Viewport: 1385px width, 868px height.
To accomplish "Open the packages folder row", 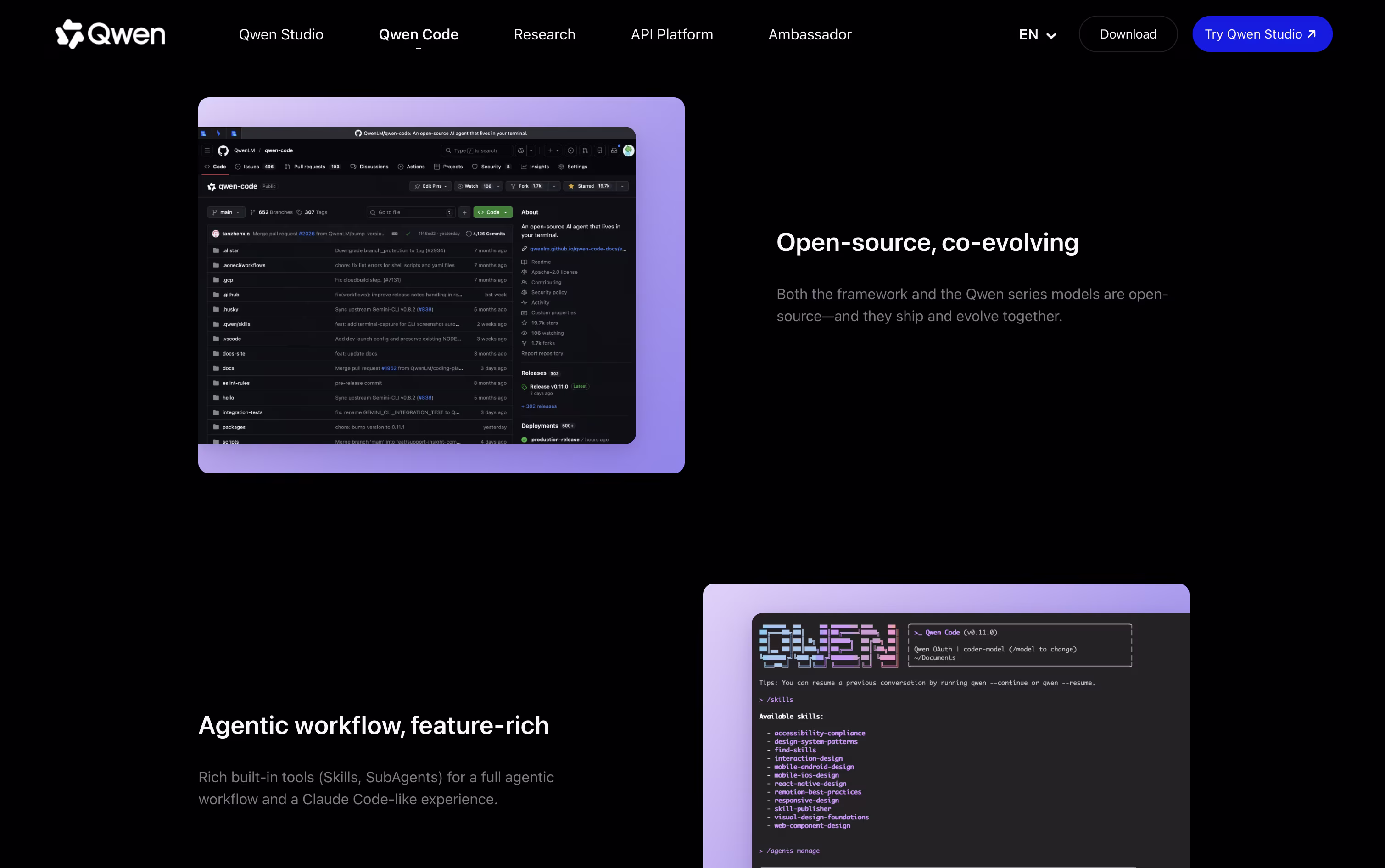I will [359, 427].
